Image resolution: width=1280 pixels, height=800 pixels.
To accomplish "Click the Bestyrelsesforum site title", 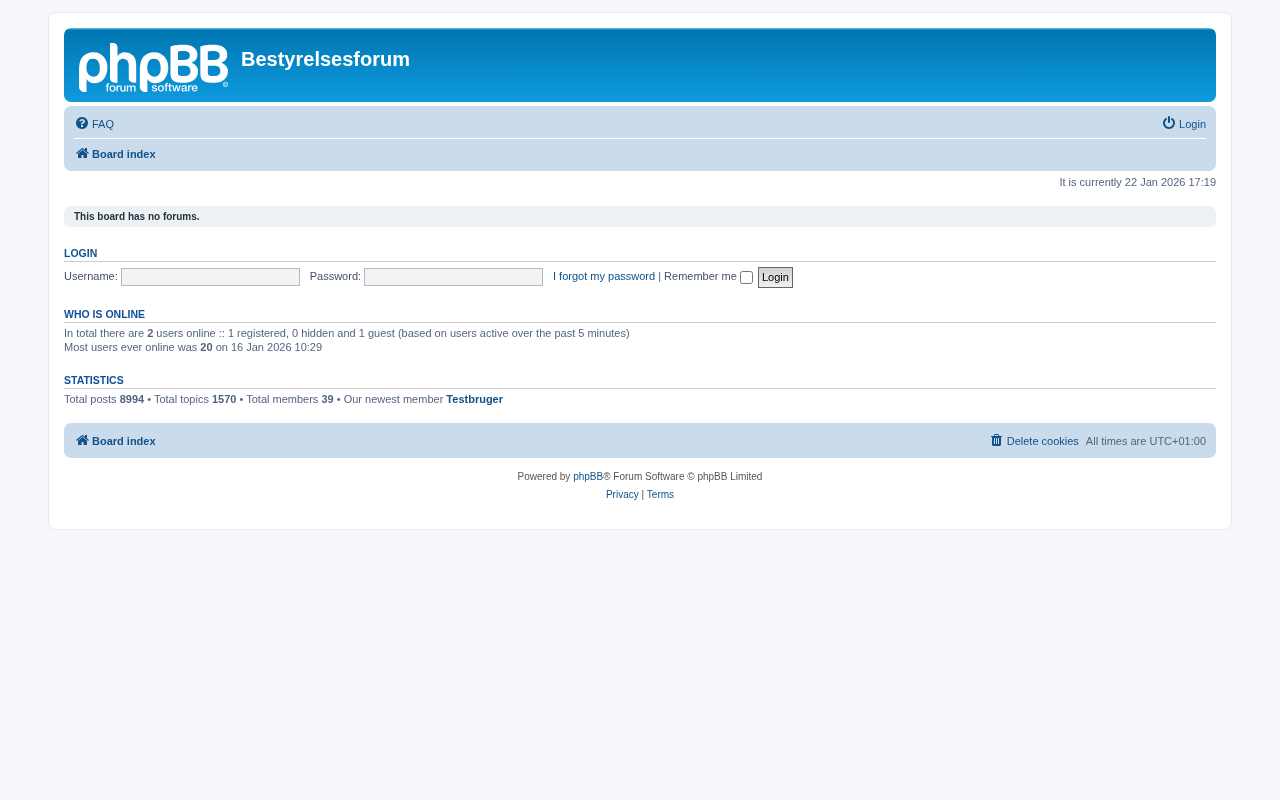I will pyautogui.click(x=325, y=59).
